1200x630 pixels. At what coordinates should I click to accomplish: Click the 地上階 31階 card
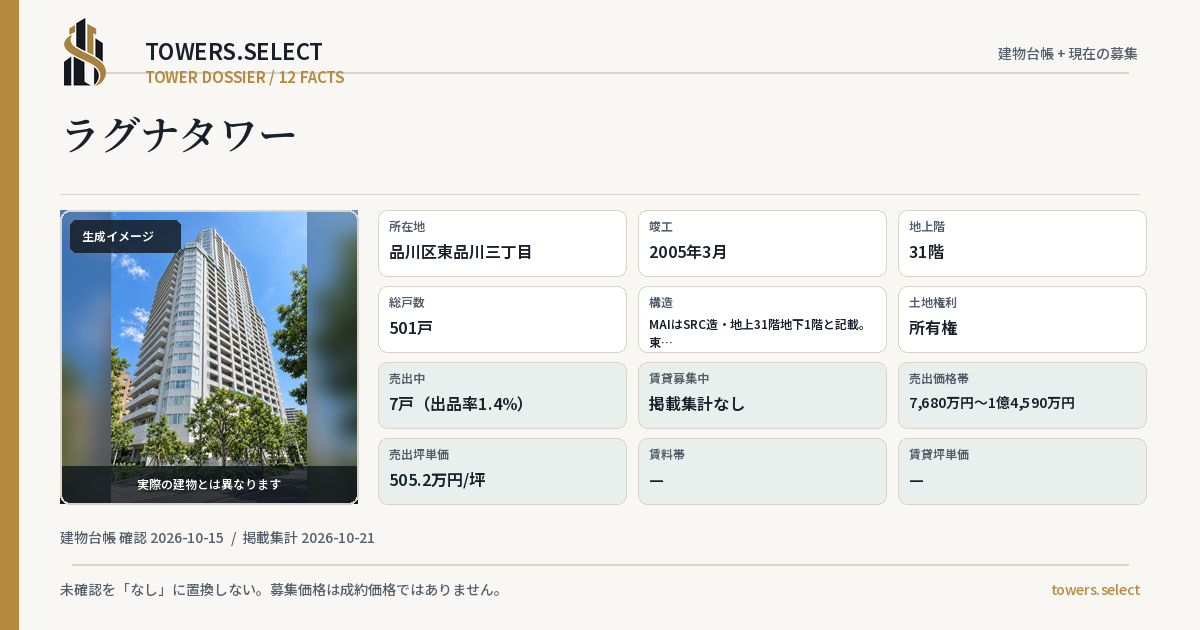[x=1022, y=243]
